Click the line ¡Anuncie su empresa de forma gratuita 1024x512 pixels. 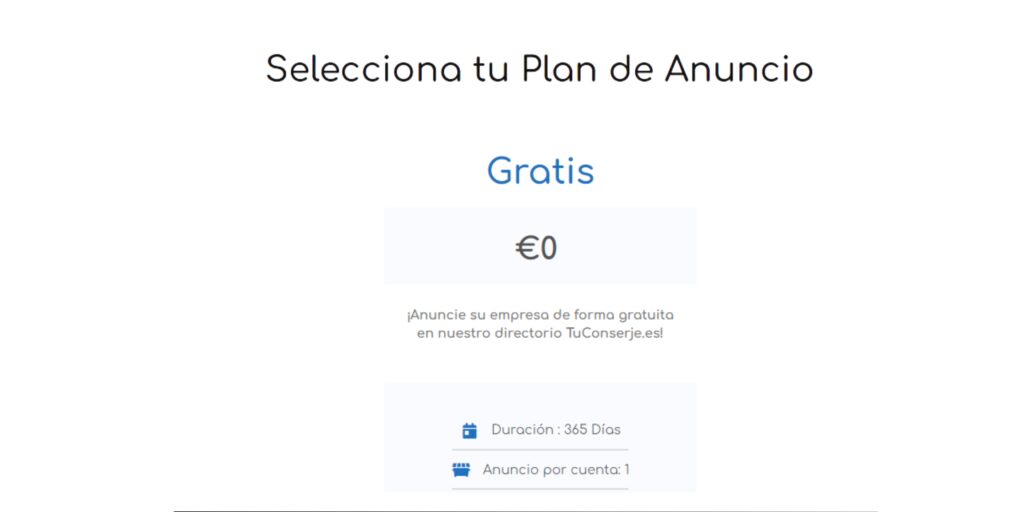[539, 315]
